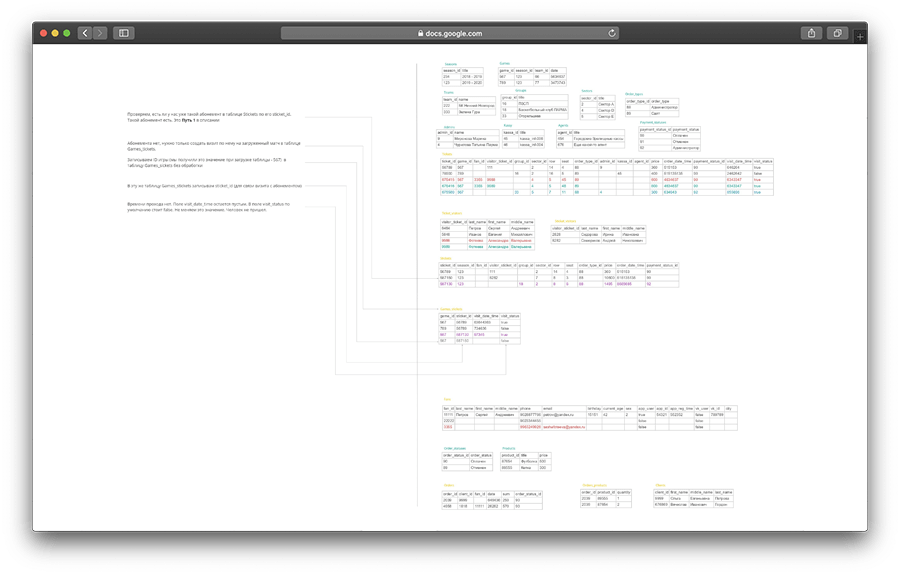Click the Clients table heading
Image resolution: width=900 pixels, height=574 pixels.
pyautogui.click(x=662, y=485)
